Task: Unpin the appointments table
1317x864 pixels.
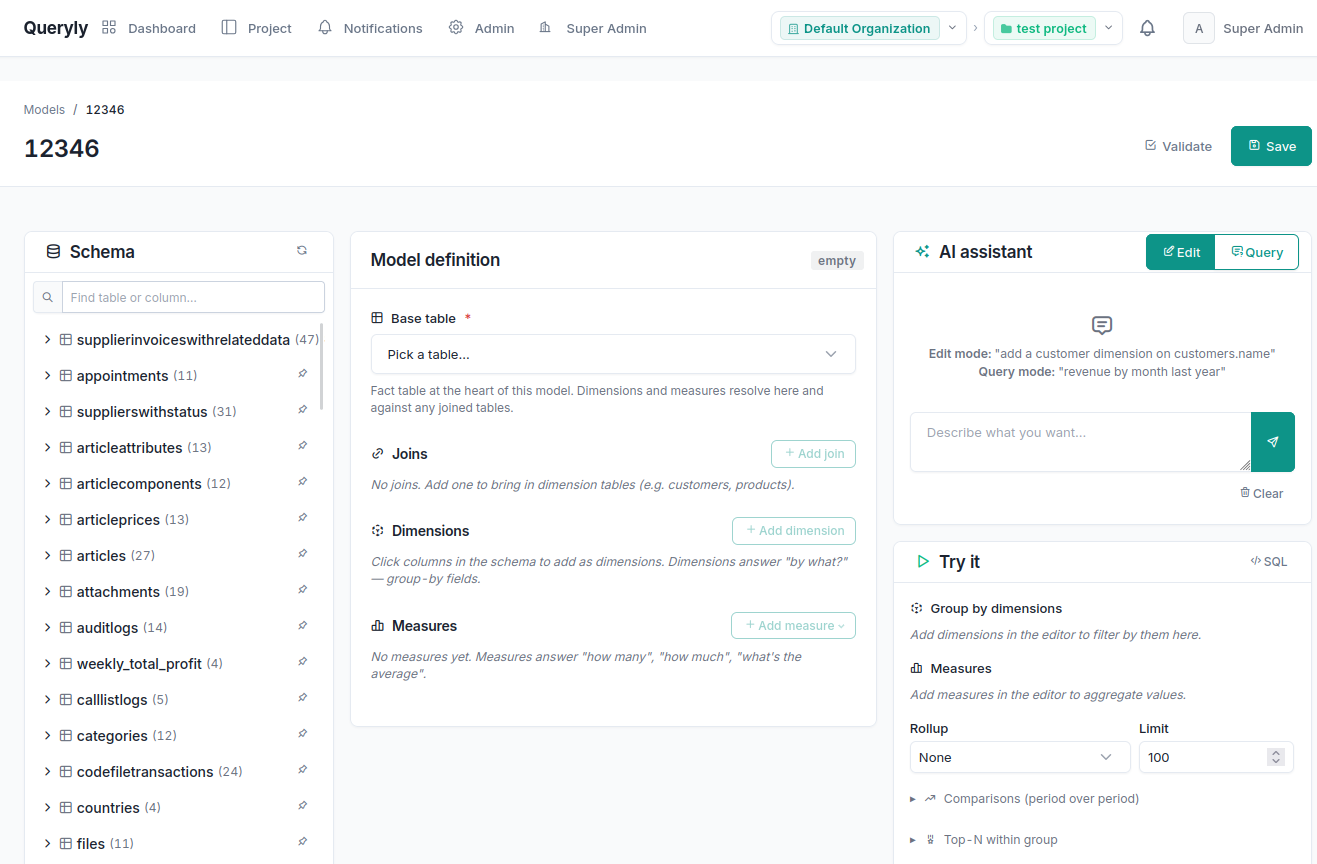Action: (302, 375)
